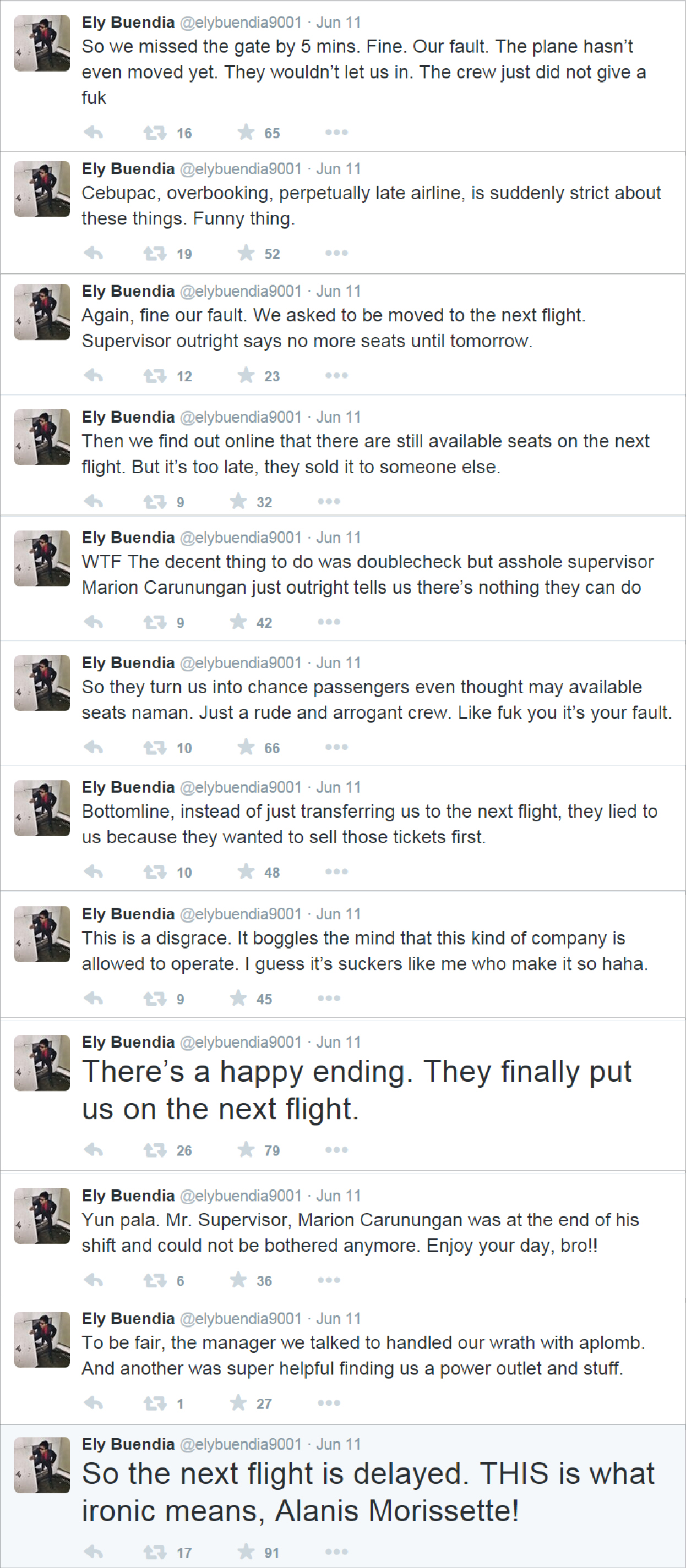Reply to the 'missed the gate' tweet

93,132
